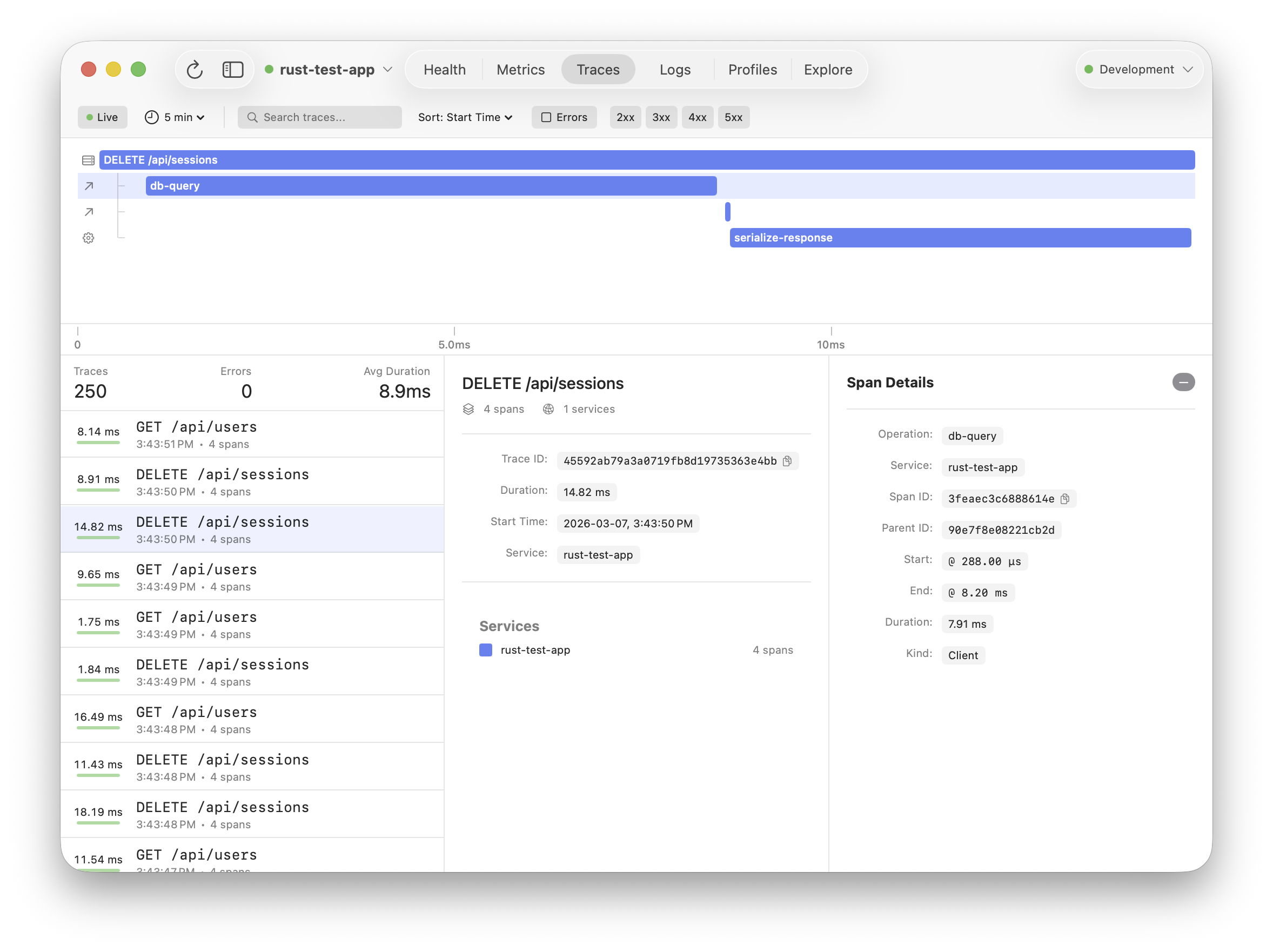Toggle the 2xx status filter

625,117
